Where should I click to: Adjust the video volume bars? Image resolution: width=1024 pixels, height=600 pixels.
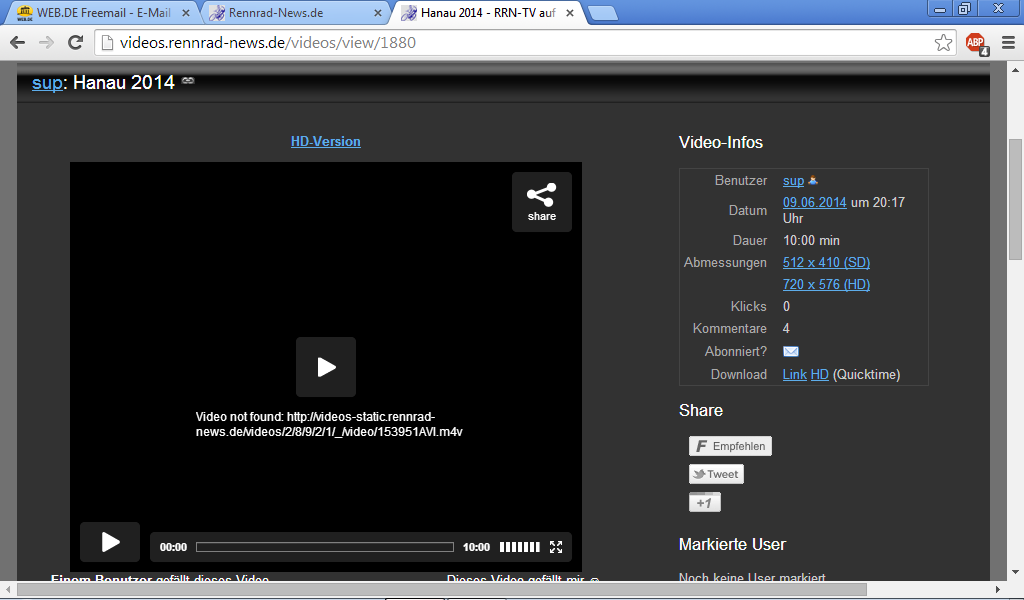coord(519,547)
